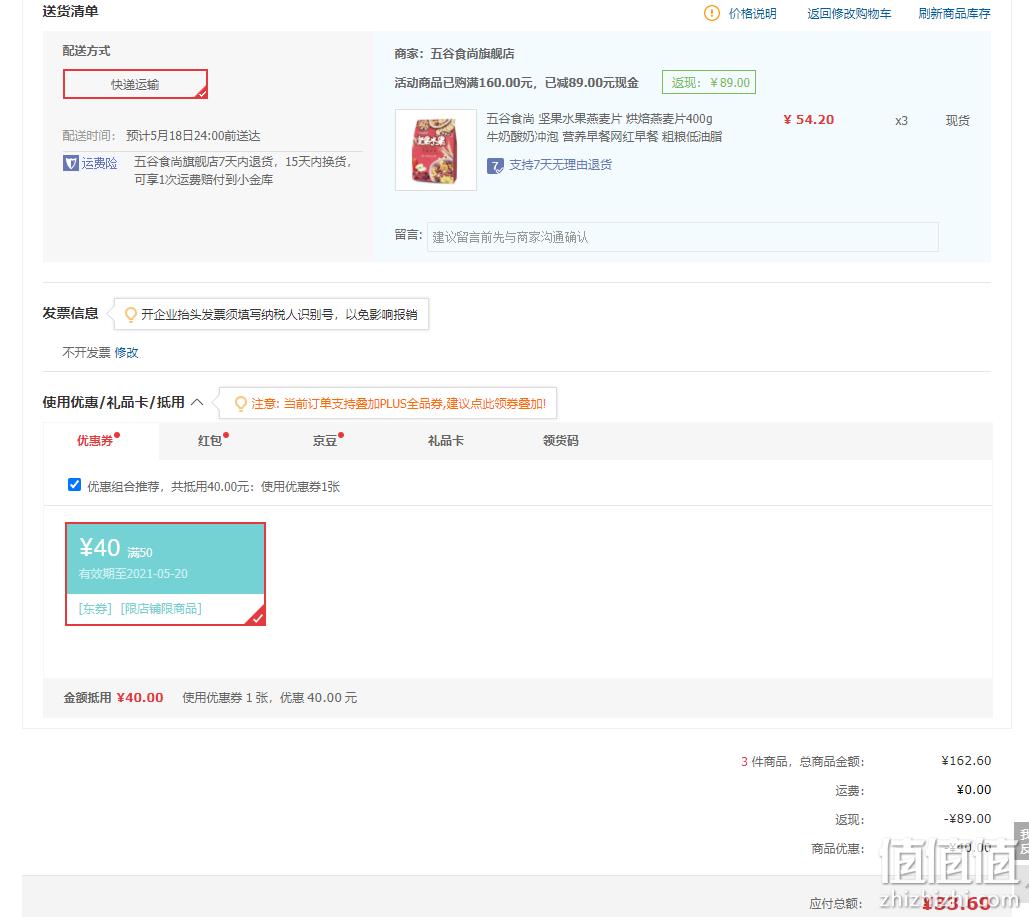Open the oatmeal product thumbnail
Viewport: 1029px width, 917px height.
[436, 150]
